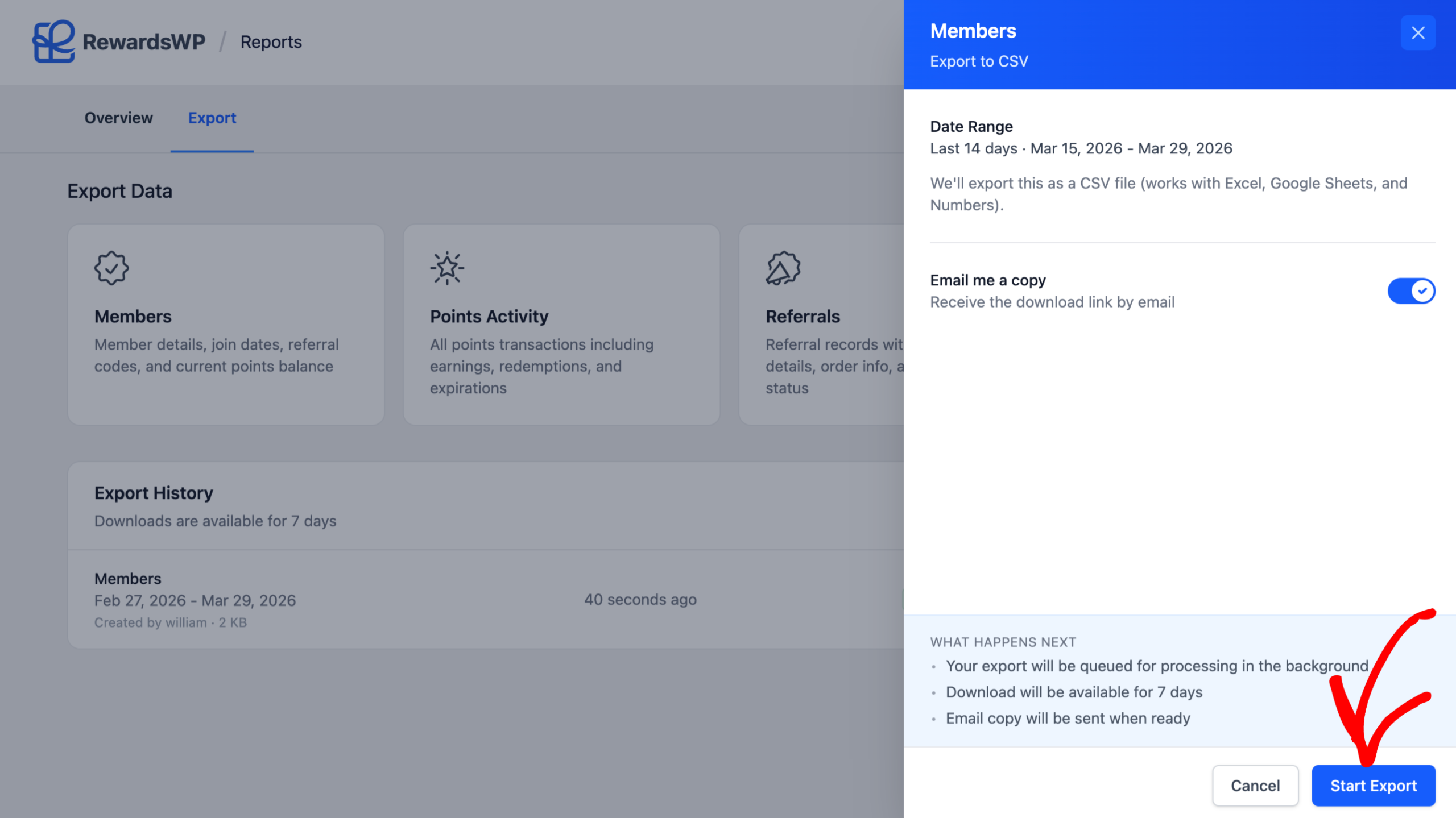Click the RewardsWP gift logo icon
The width and height of the screenshot is (1456, 818).
[x=53, y=41]
